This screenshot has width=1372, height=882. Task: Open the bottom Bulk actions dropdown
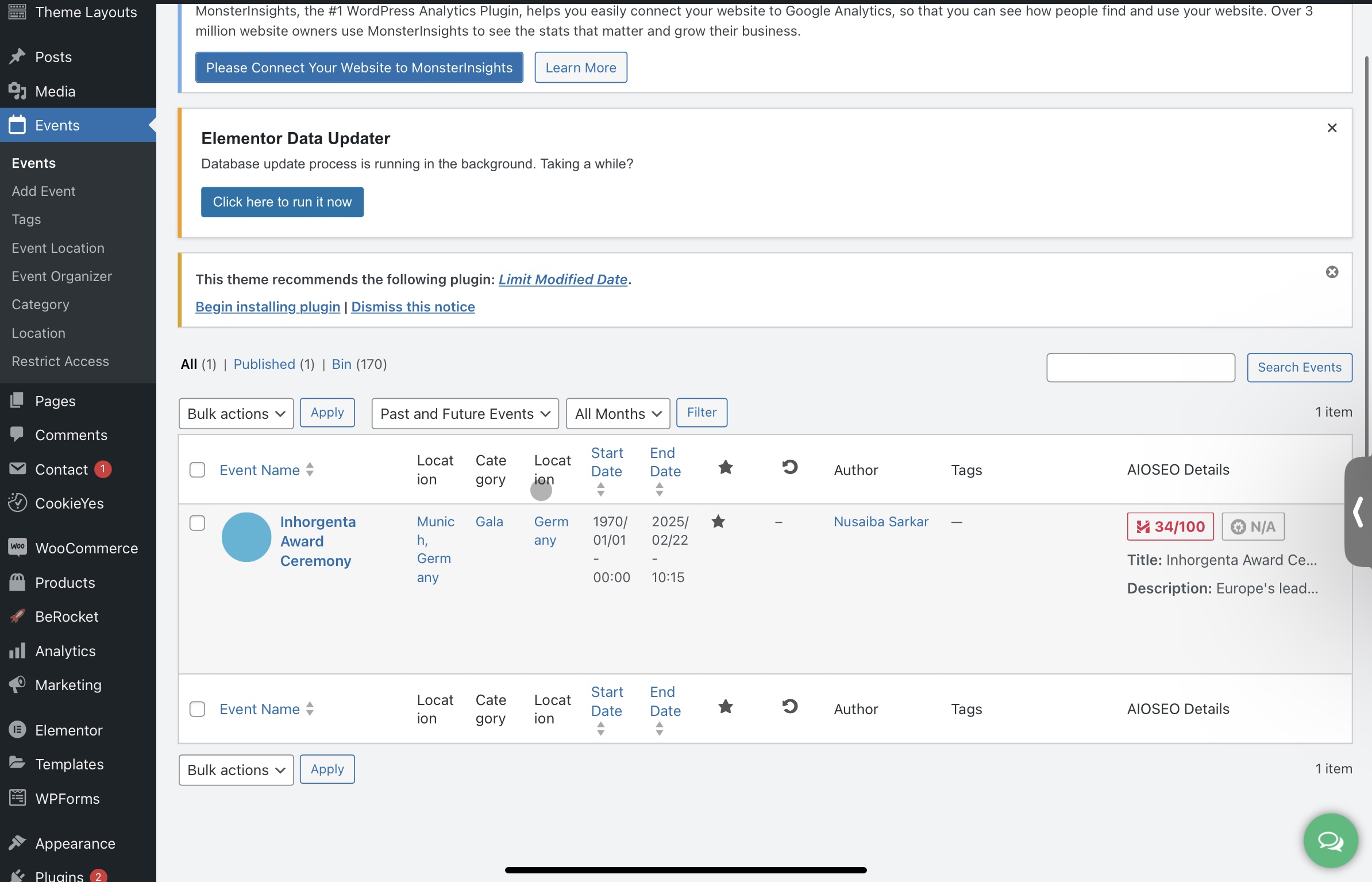pos(236,770)
